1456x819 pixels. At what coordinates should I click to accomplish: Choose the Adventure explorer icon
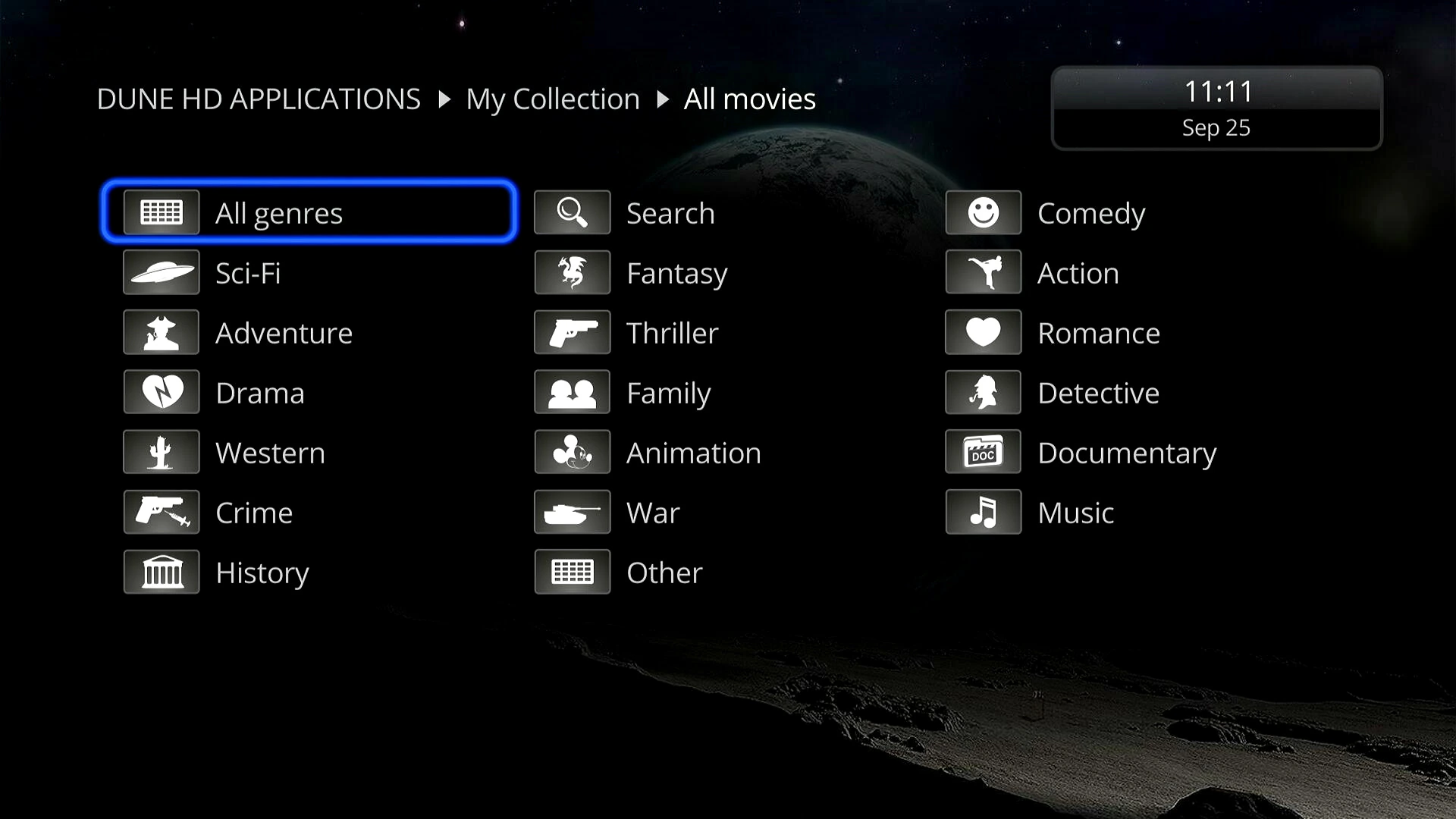pos(162,332)
